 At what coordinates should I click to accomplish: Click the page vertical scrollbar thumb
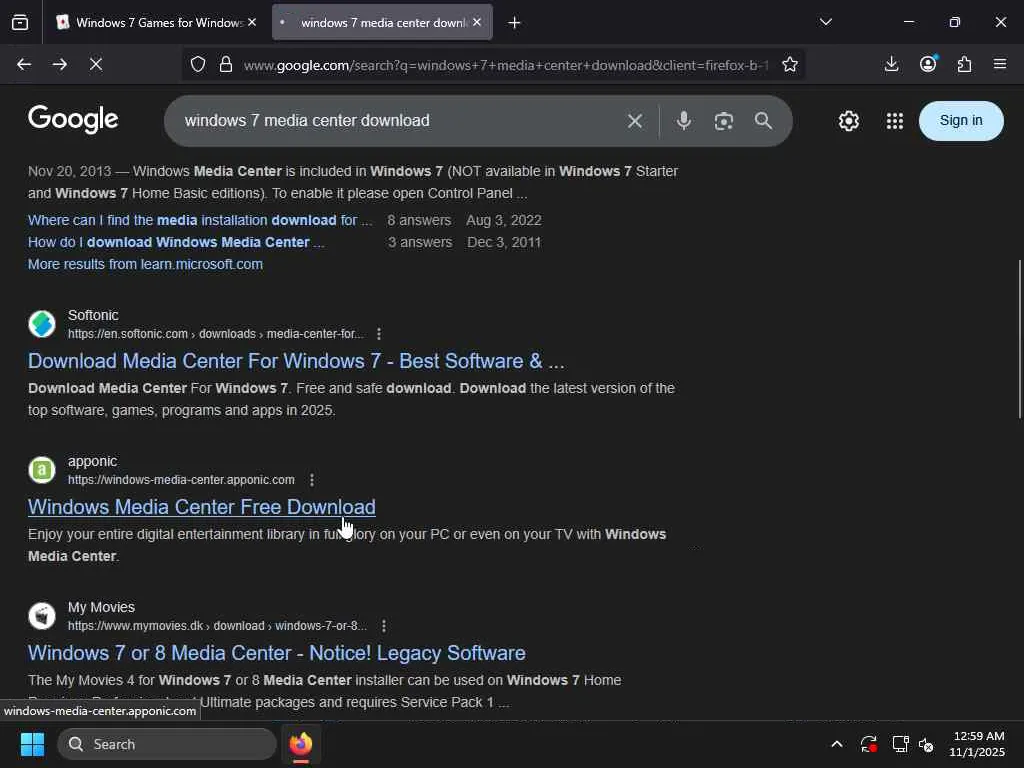(x=1019, y=340)
